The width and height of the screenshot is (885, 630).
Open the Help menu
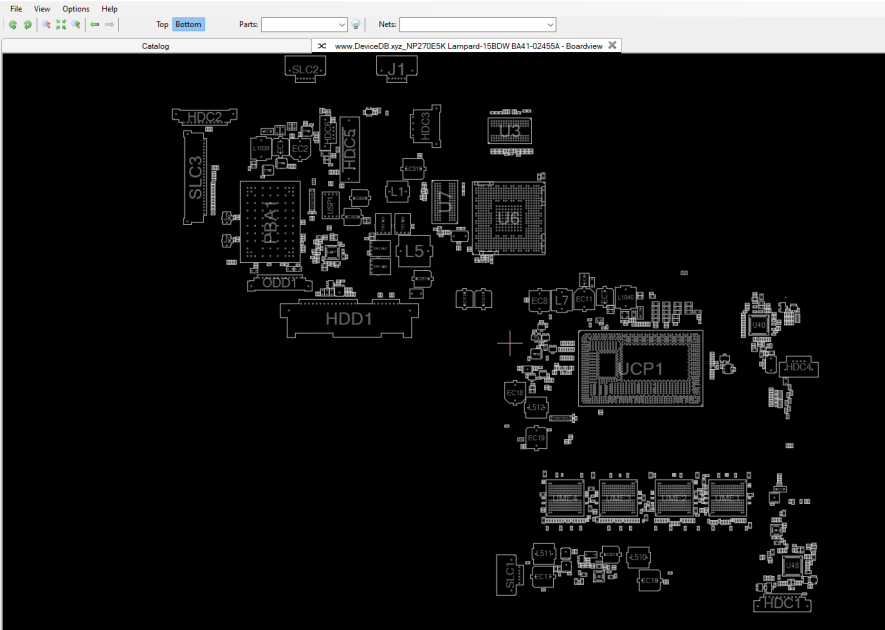(109, 8)
